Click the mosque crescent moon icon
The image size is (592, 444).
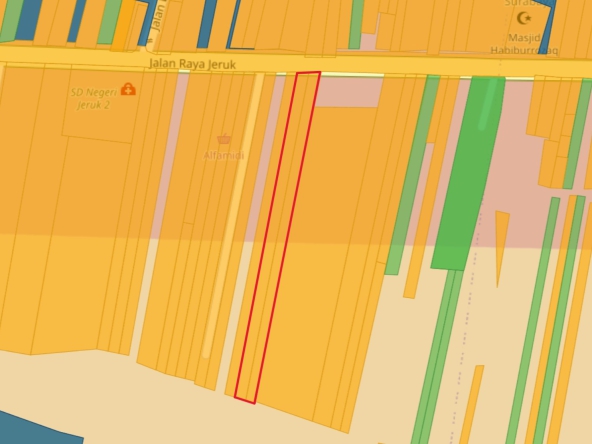pos(524,18)
